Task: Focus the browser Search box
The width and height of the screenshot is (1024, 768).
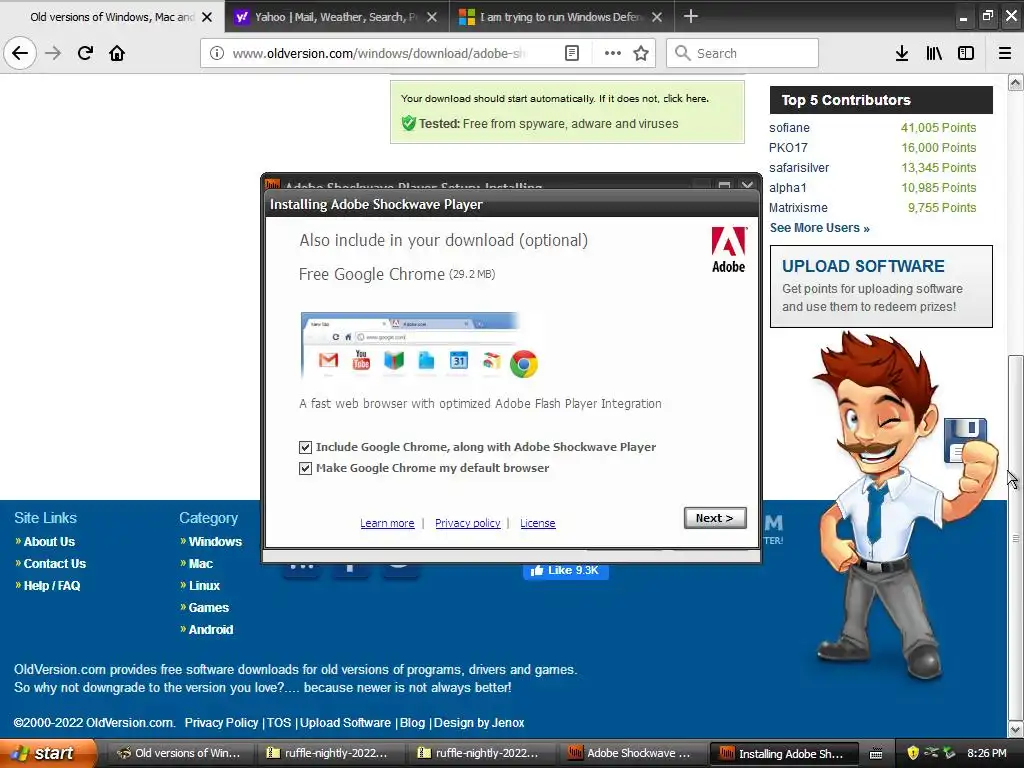Action: pyautogui.click(x=743, y=53)
